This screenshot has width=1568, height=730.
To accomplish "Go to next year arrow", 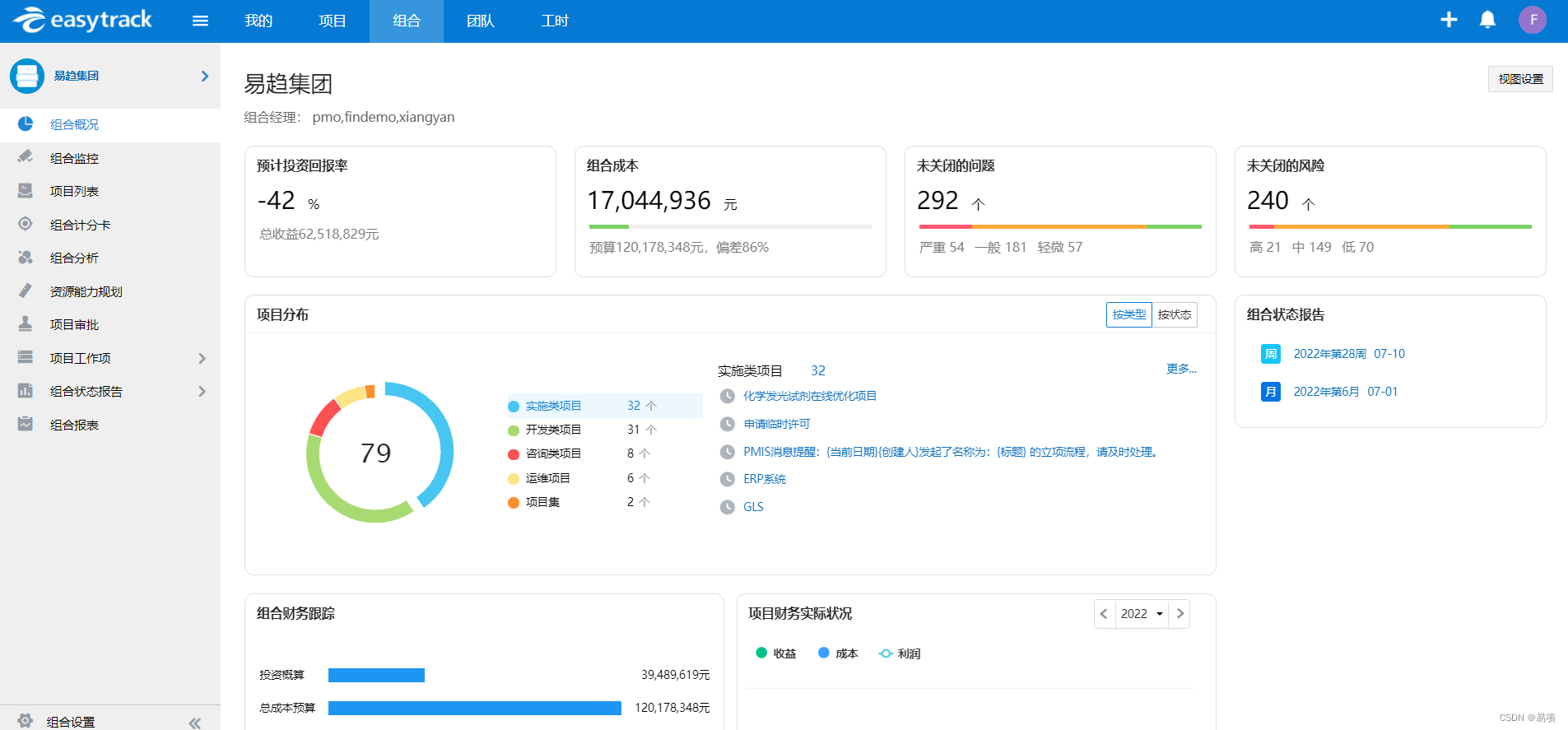I will pyautogui.click(x=1179, y=614).
